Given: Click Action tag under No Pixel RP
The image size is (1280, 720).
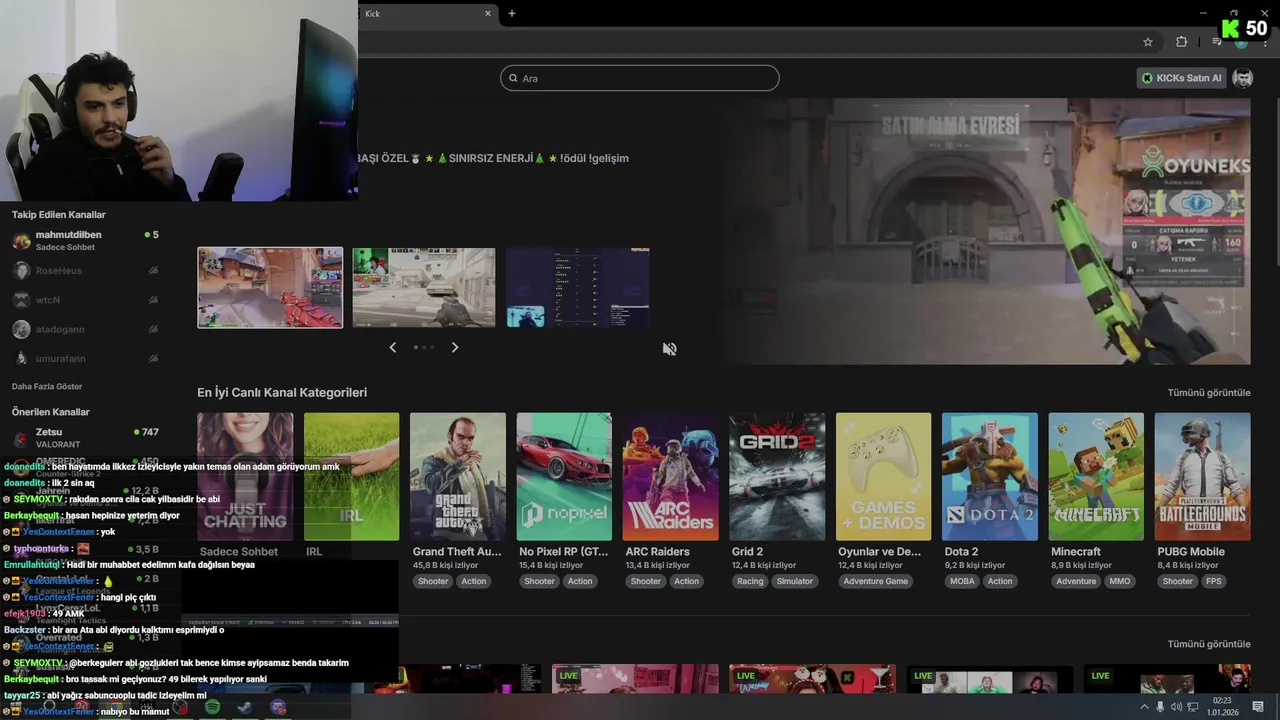Looking at the screenshot, I should coord(580,581).
